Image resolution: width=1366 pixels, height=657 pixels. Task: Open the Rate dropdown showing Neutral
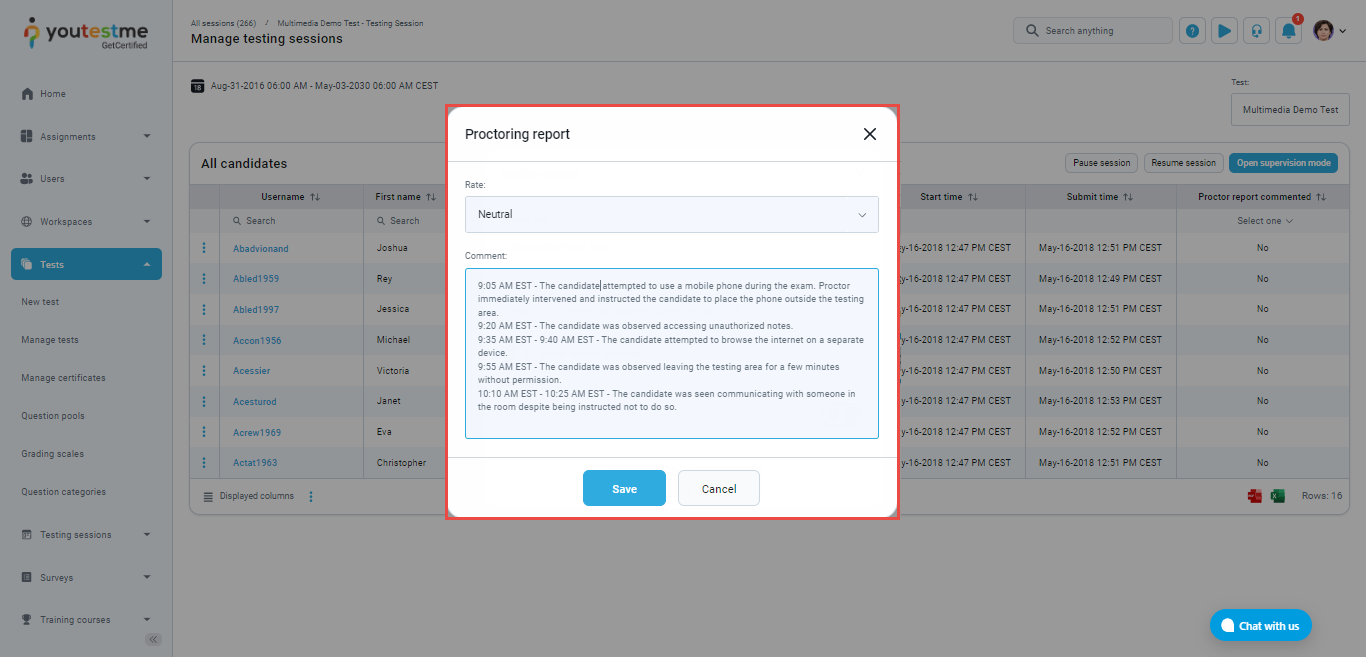tap(671, 214)
